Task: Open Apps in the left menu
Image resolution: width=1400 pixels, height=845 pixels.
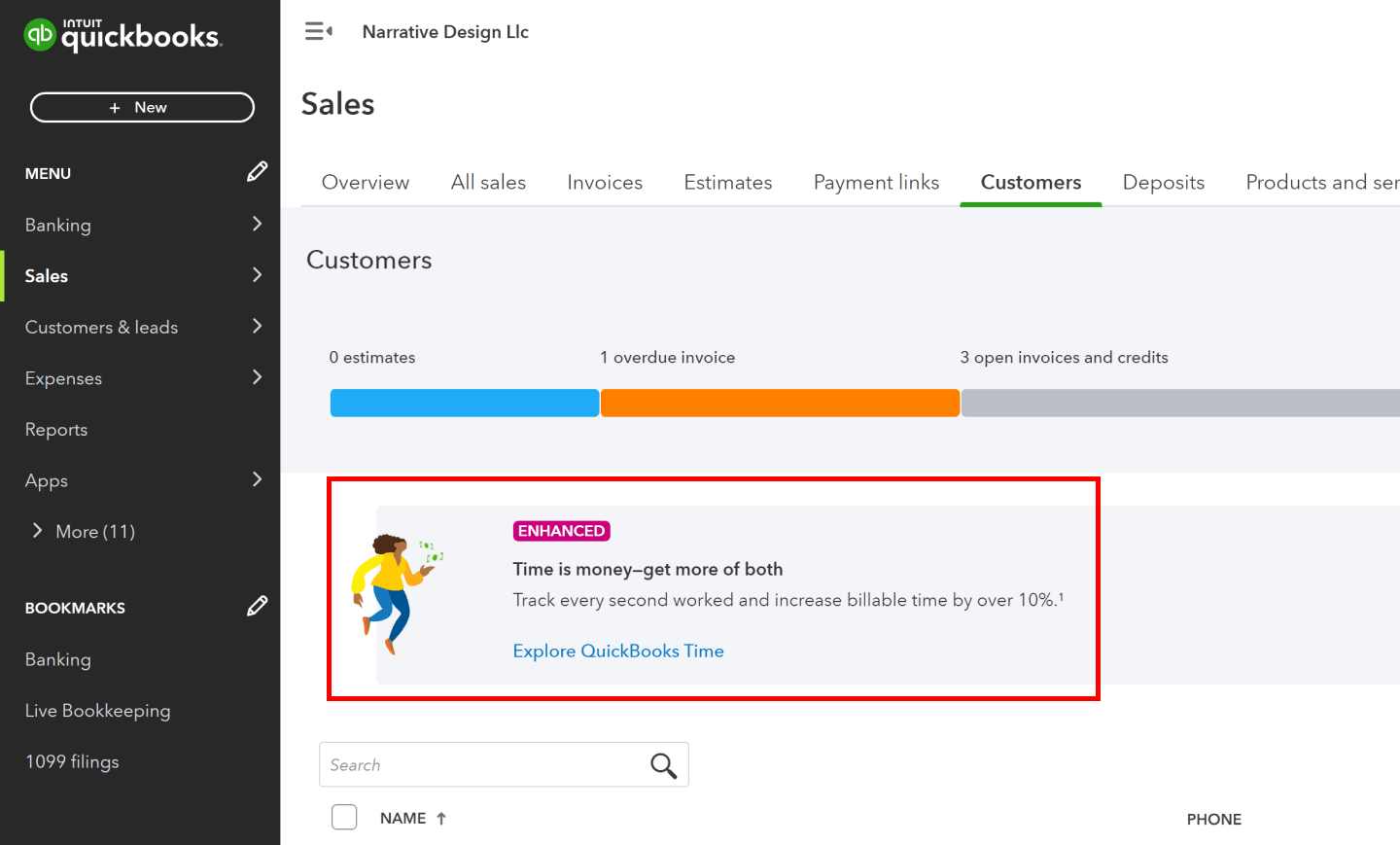Action: pyautogui.click(x=46, y=480)
